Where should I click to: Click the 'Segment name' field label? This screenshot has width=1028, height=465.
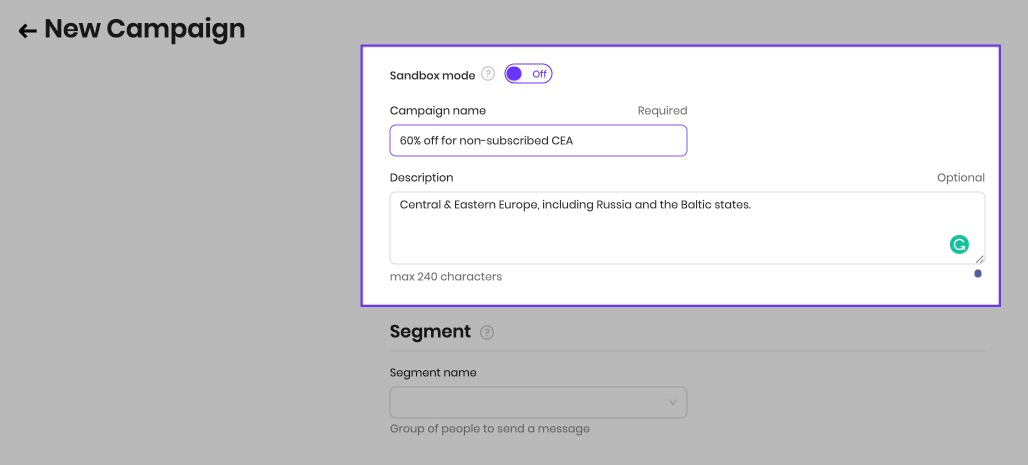[x=433, y=373]
